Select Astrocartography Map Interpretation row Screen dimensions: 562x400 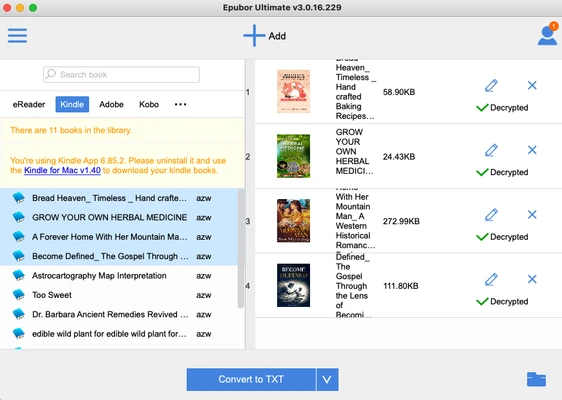click(119, 275)
